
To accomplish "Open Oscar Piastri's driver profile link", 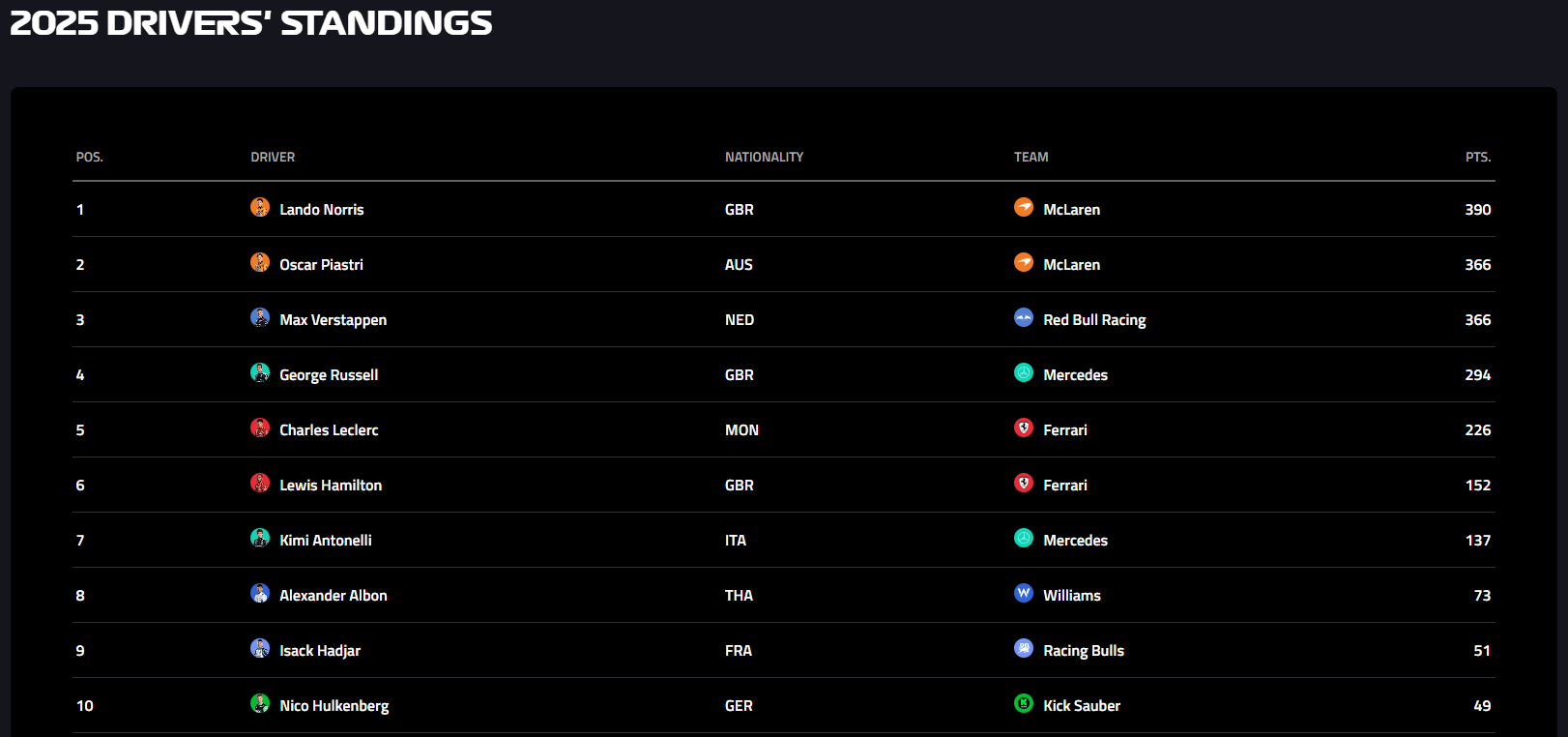I will (321, 265).
